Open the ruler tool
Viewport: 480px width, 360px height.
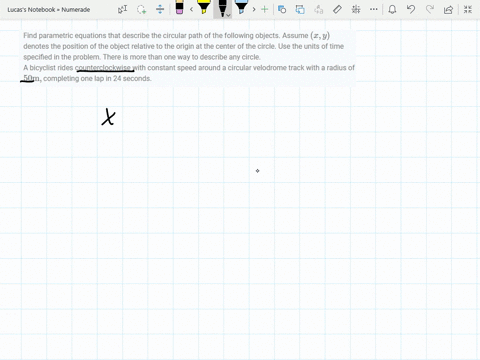pos(337,9)
